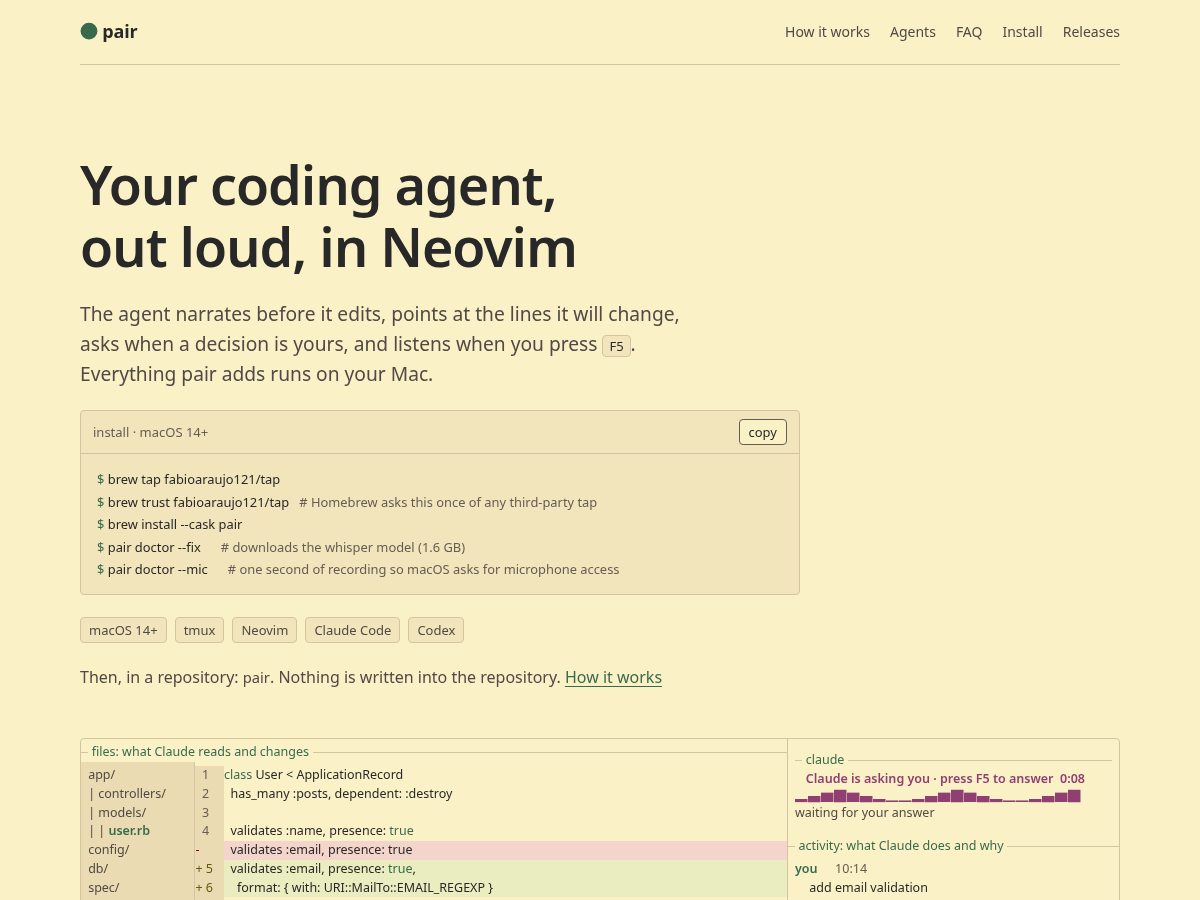Jump to the Install nav item
Screen dimensions: 1200x900
[x=1022, y=32]
